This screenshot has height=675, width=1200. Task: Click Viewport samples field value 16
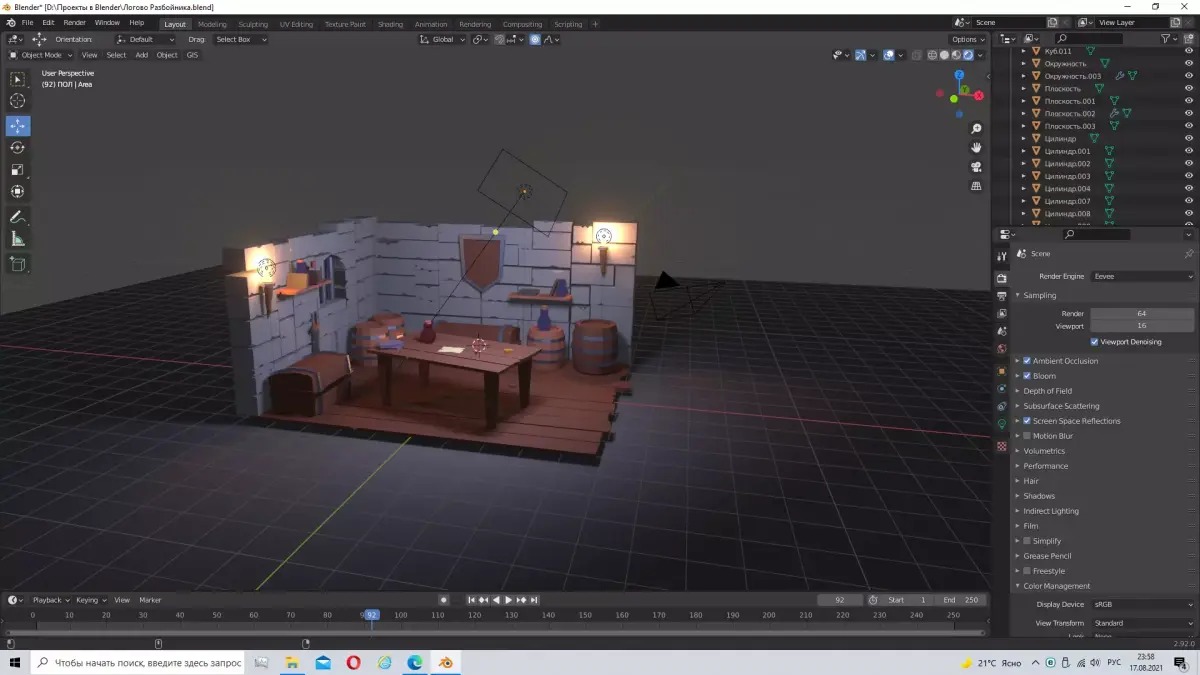click(1142, 326)
